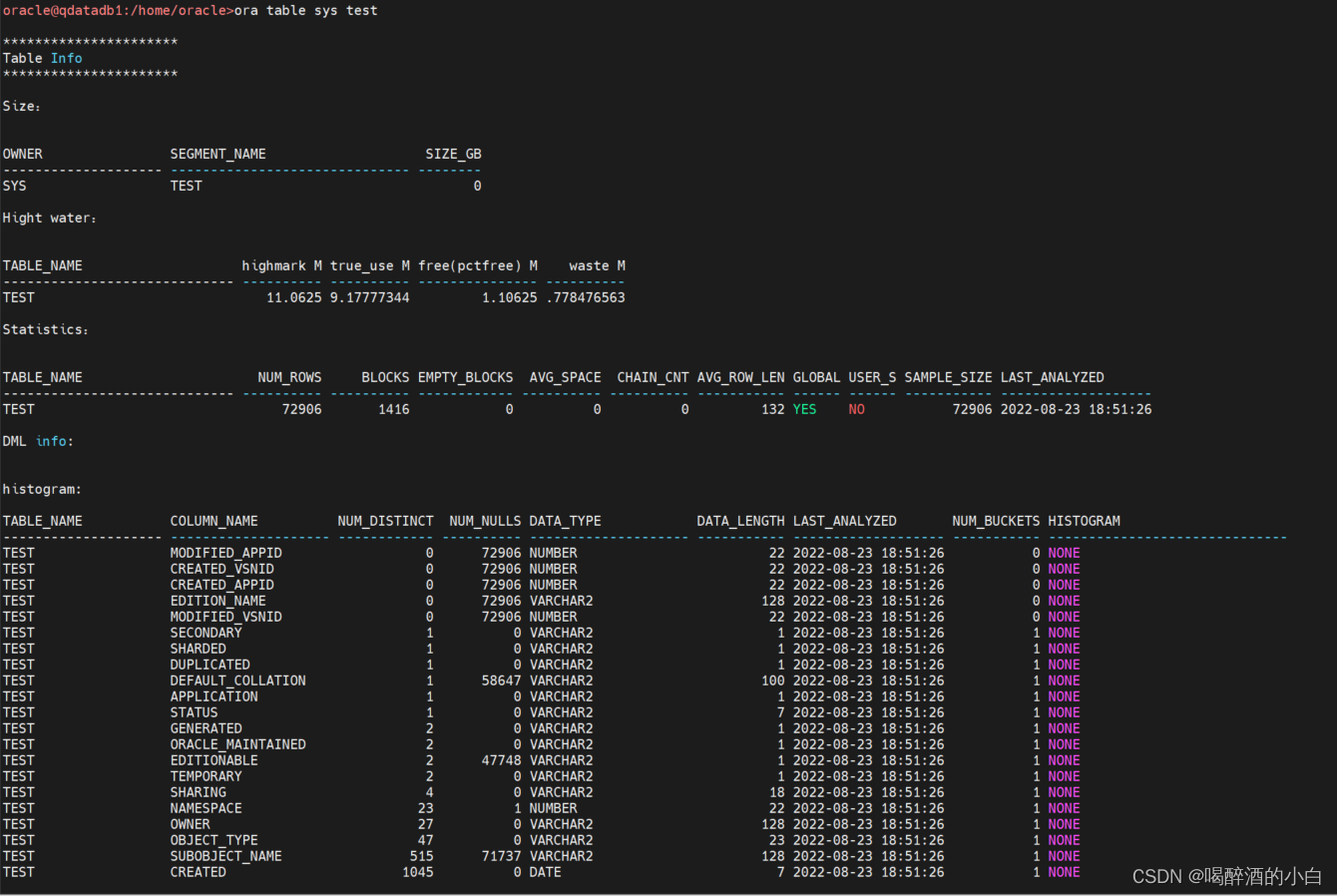
Task: Click the 'GENERATED' column name
Action: tap(206, 728)
